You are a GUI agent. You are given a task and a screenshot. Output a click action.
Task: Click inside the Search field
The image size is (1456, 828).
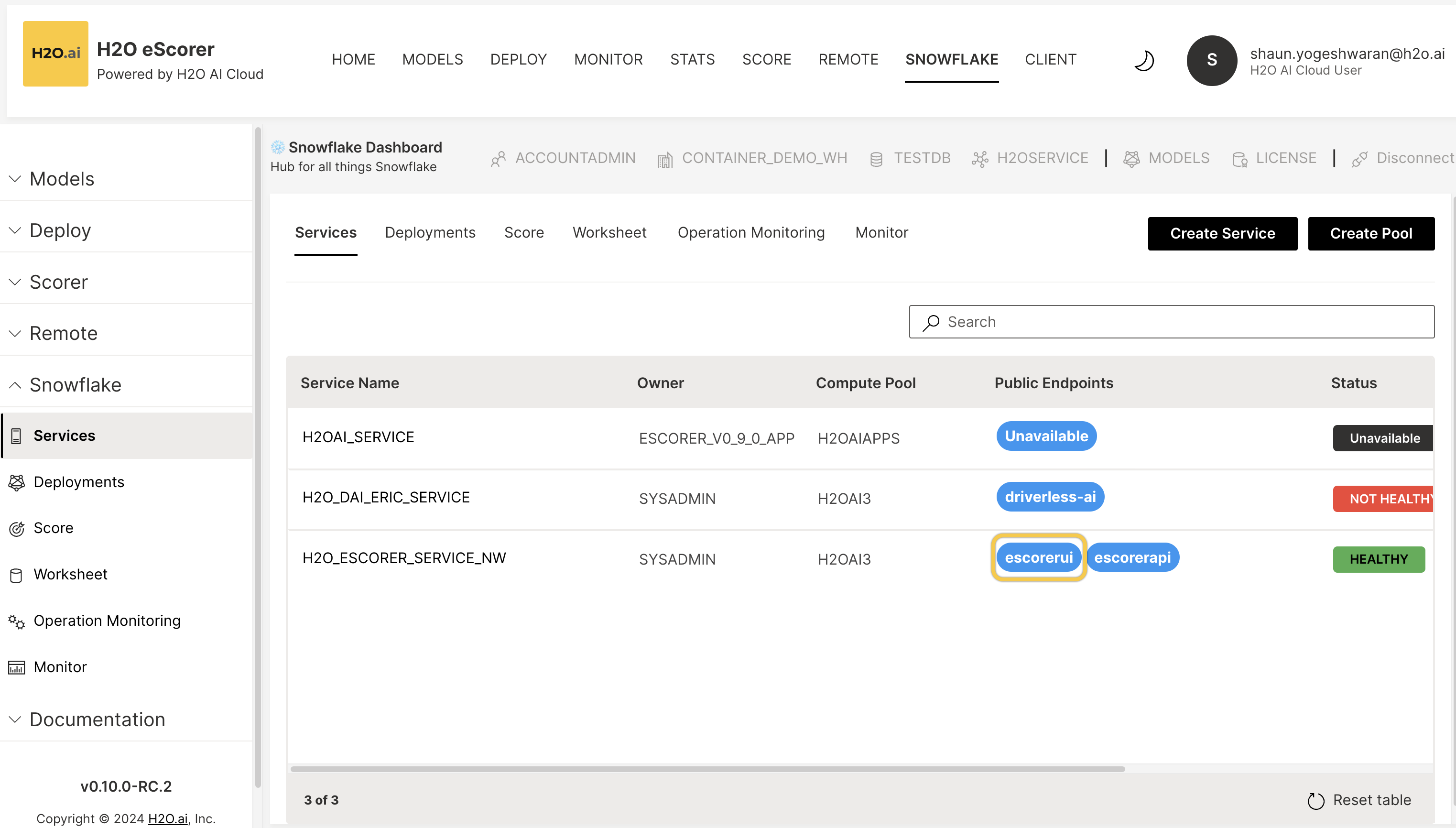point(1171,321)
